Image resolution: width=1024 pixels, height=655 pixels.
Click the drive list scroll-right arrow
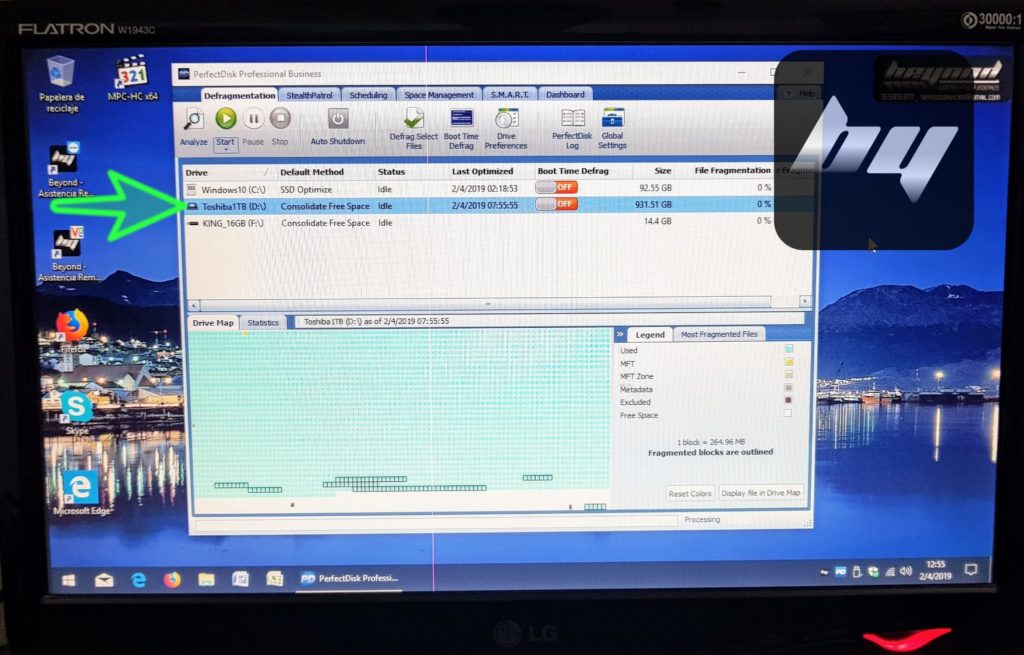coord(805,301)
